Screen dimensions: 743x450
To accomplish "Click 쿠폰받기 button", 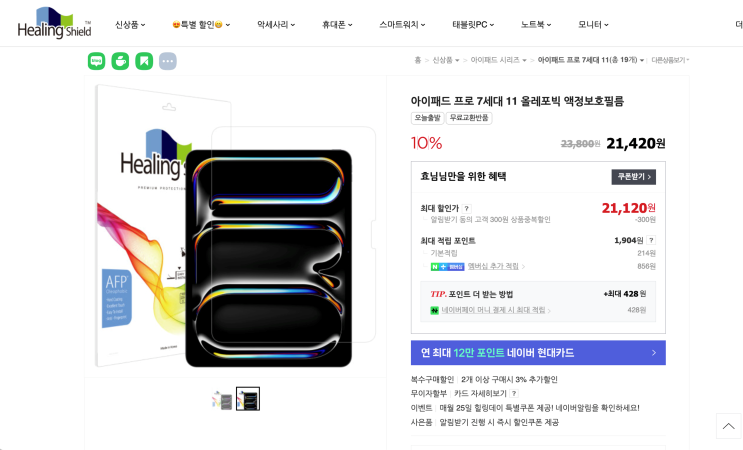I will [633, 177].
